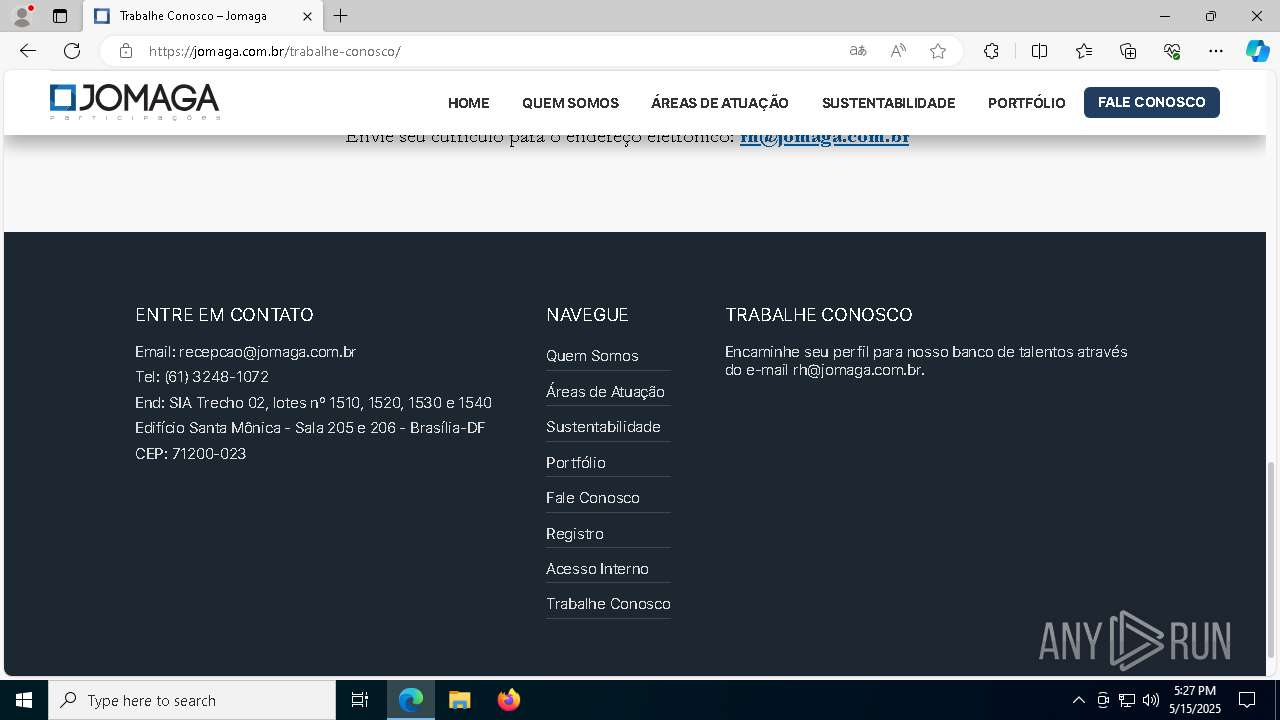Open Task View on the taskbar
Viewport: 1280px width, 720px height.
pos(360,700)
